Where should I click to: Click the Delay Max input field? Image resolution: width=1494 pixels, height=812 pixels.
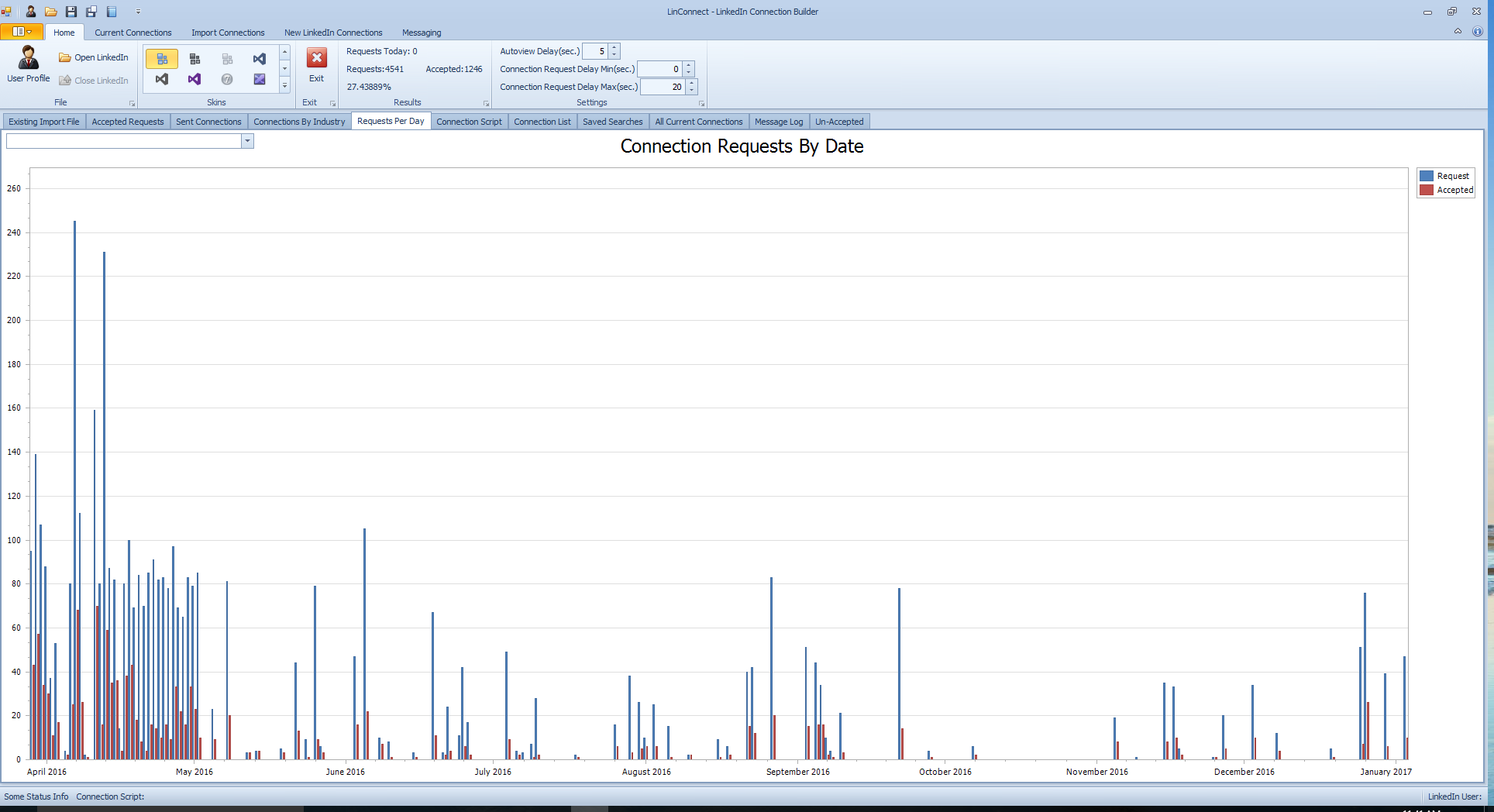(x=663, y=87)
